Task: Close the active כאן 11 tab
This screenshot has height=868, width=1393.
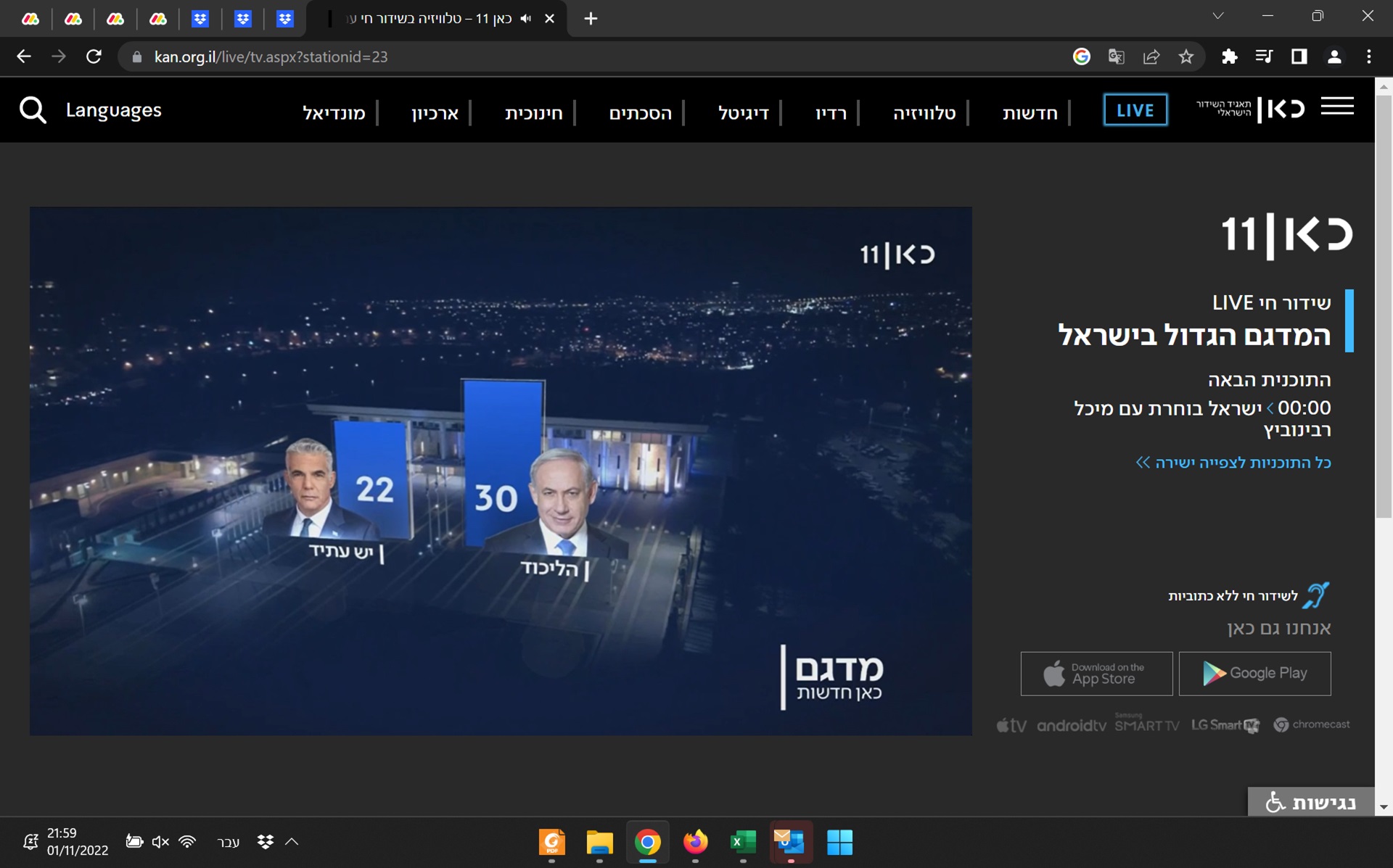Action: click(x=549, y=19)
